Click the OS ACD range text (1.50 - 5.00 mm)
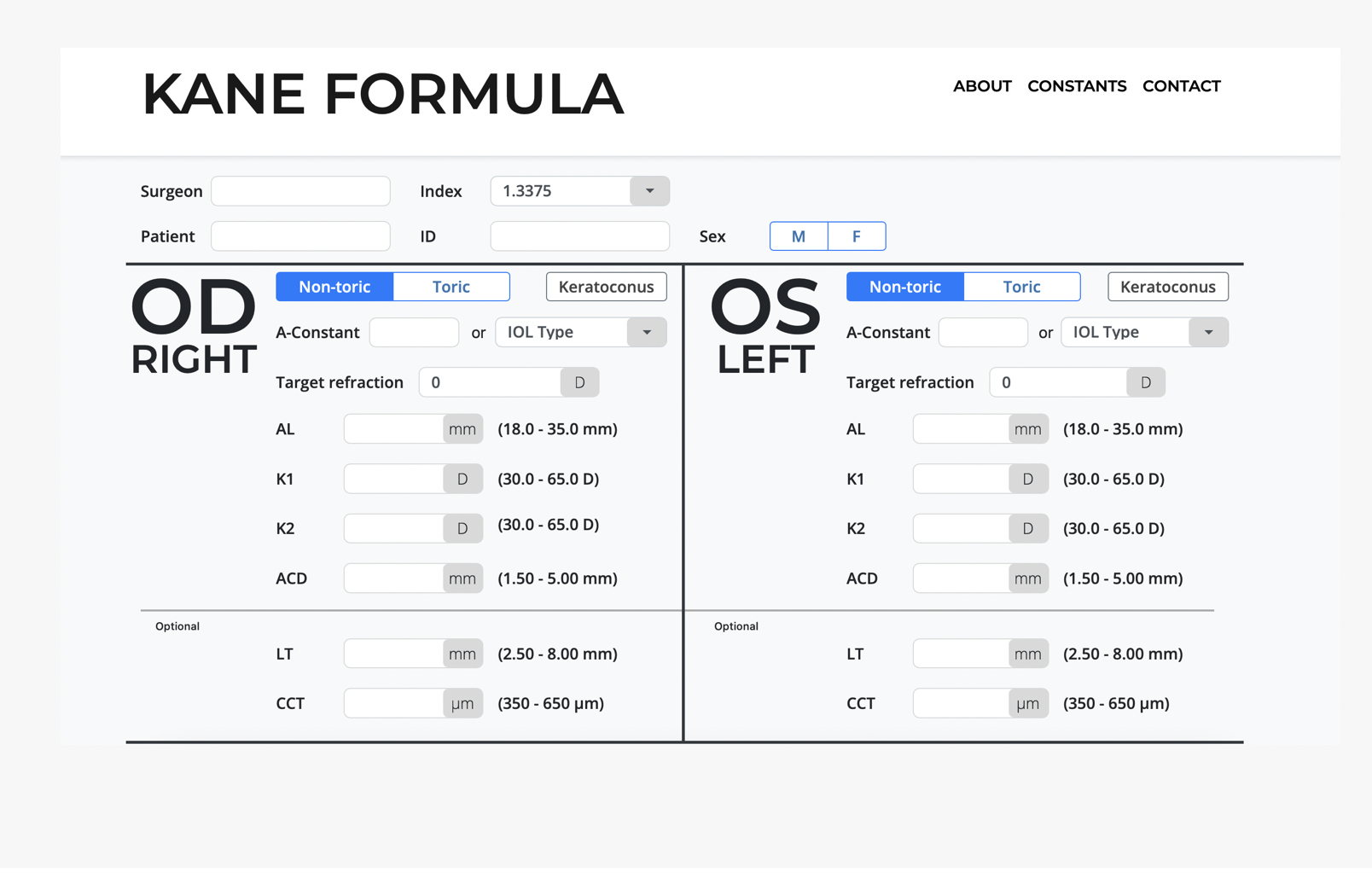The height and width of the screenshot is (884, 1372). pos(1123,579)
